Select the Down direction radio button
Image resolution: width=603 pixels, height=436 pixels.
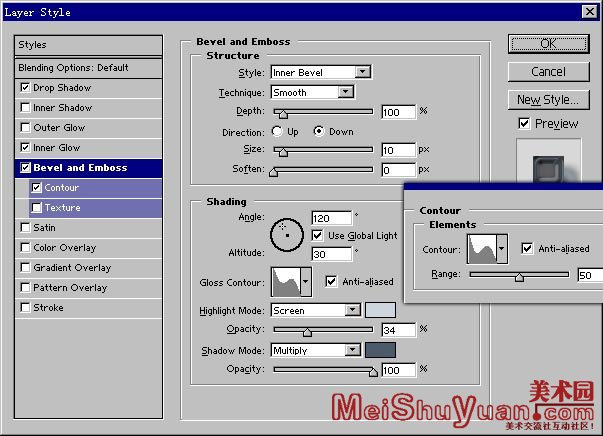pyautogui.click(x=319, y=131)
